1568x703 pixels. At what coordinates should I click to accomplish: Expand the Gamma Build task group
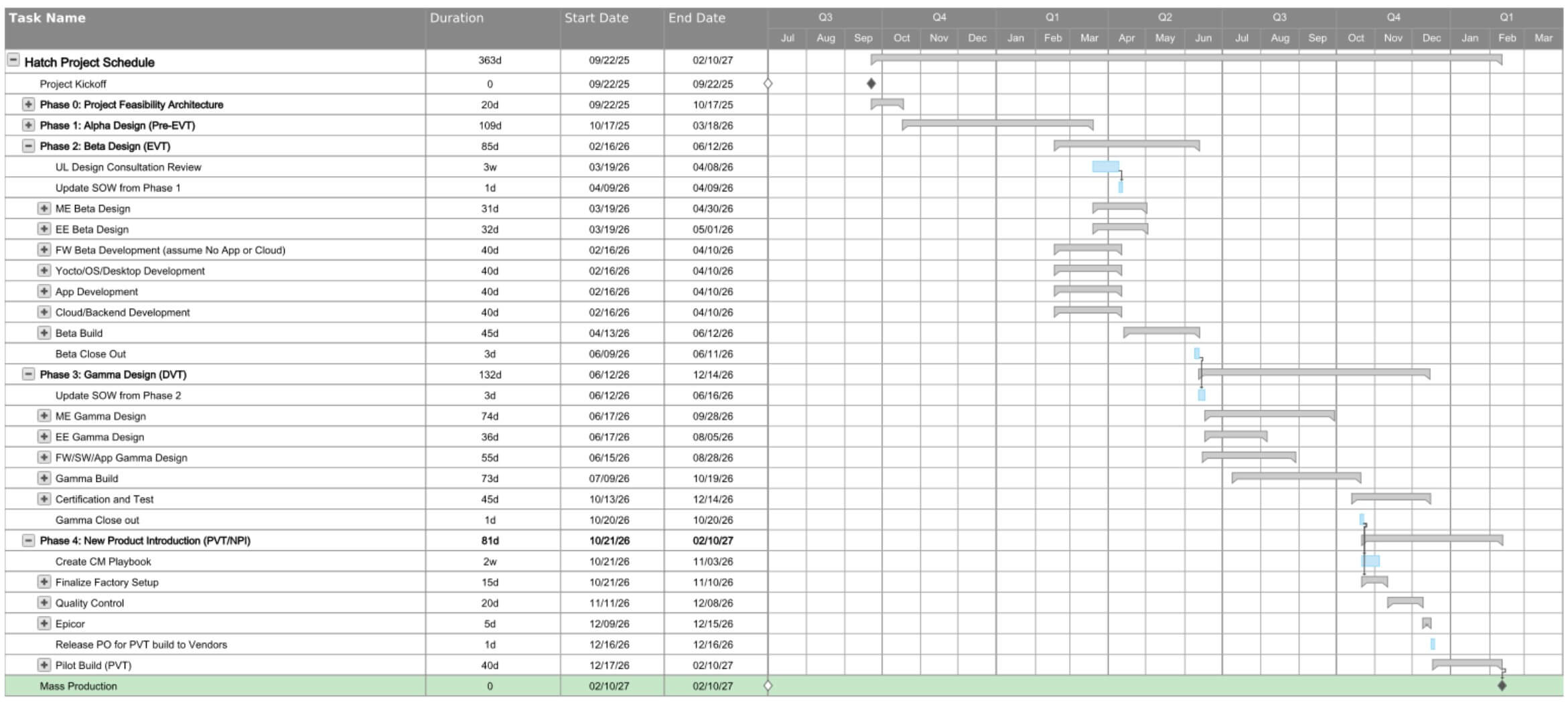[x=45, y=478]
